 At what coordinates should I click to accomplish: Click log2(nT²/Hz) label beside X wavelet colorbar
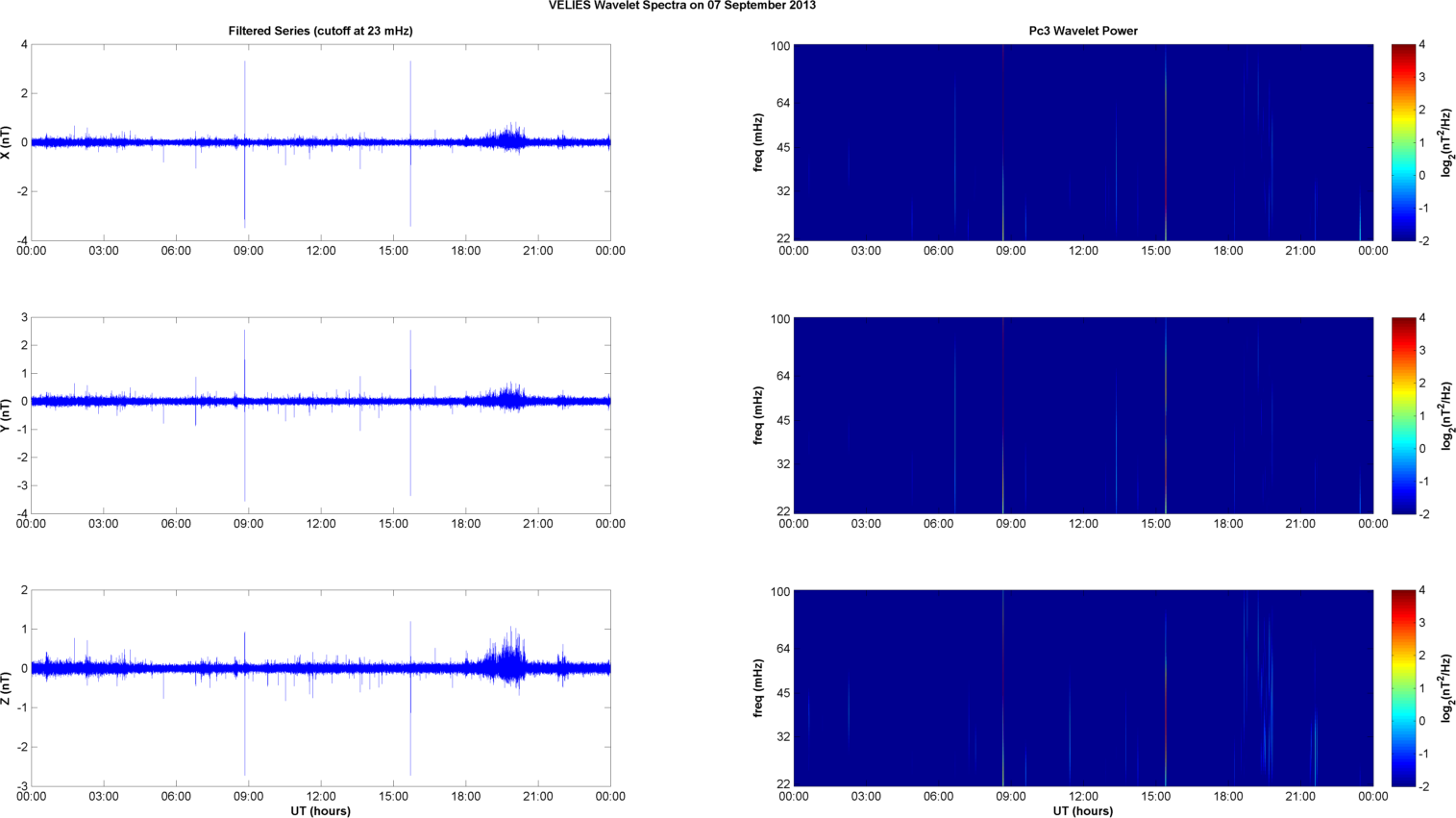[1447, 142]
